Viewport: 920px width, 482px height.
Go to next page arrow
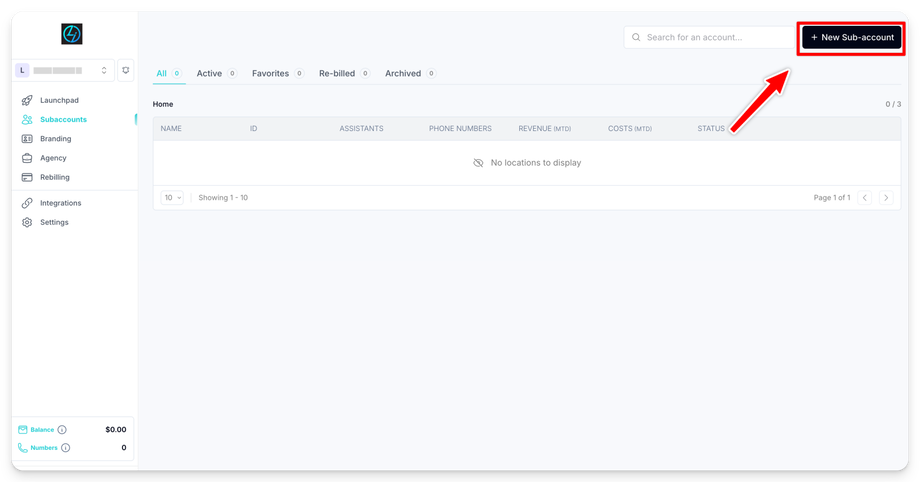click(x=886, y=198)
